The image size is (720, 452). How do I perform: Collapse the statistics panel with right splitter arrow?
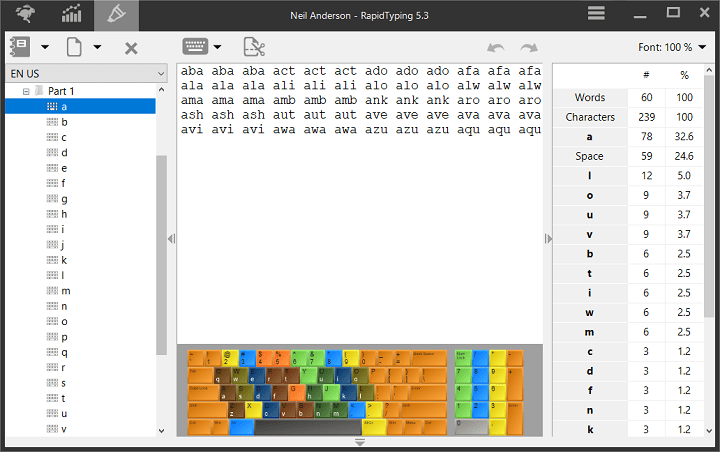pos(547,238)
